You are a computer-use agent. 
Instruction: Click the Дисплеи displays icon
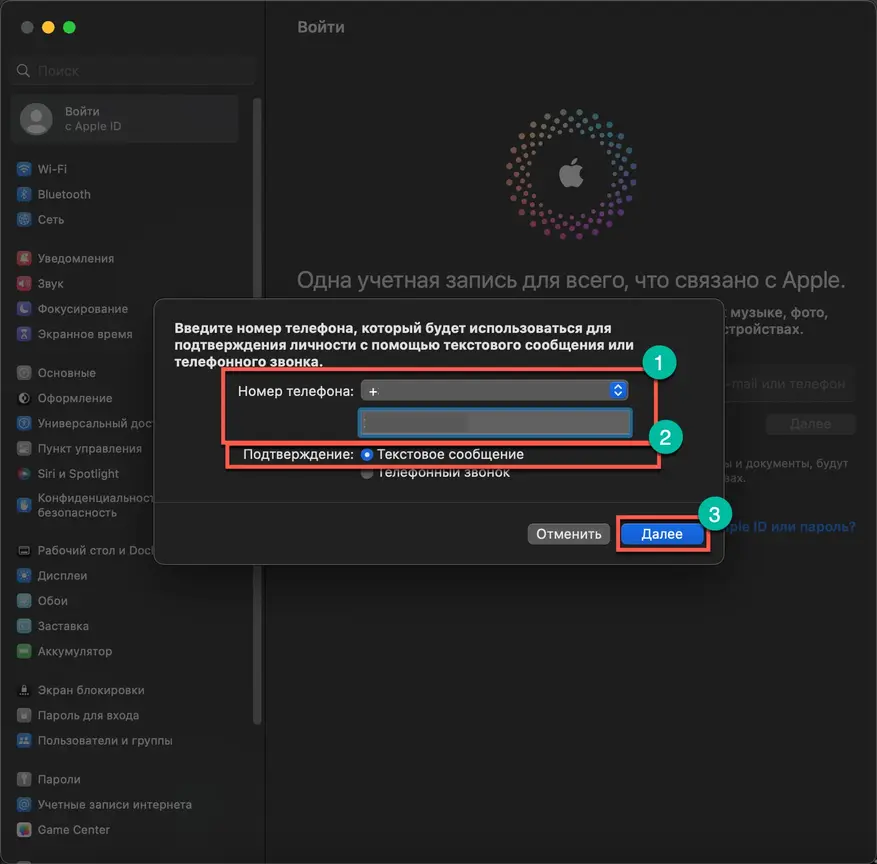point(24,575)
